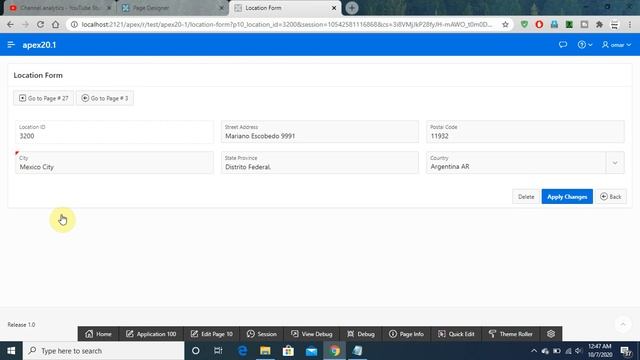640x360 pixels.
Task: Click the Delete button
Action: tap(526, 197)
